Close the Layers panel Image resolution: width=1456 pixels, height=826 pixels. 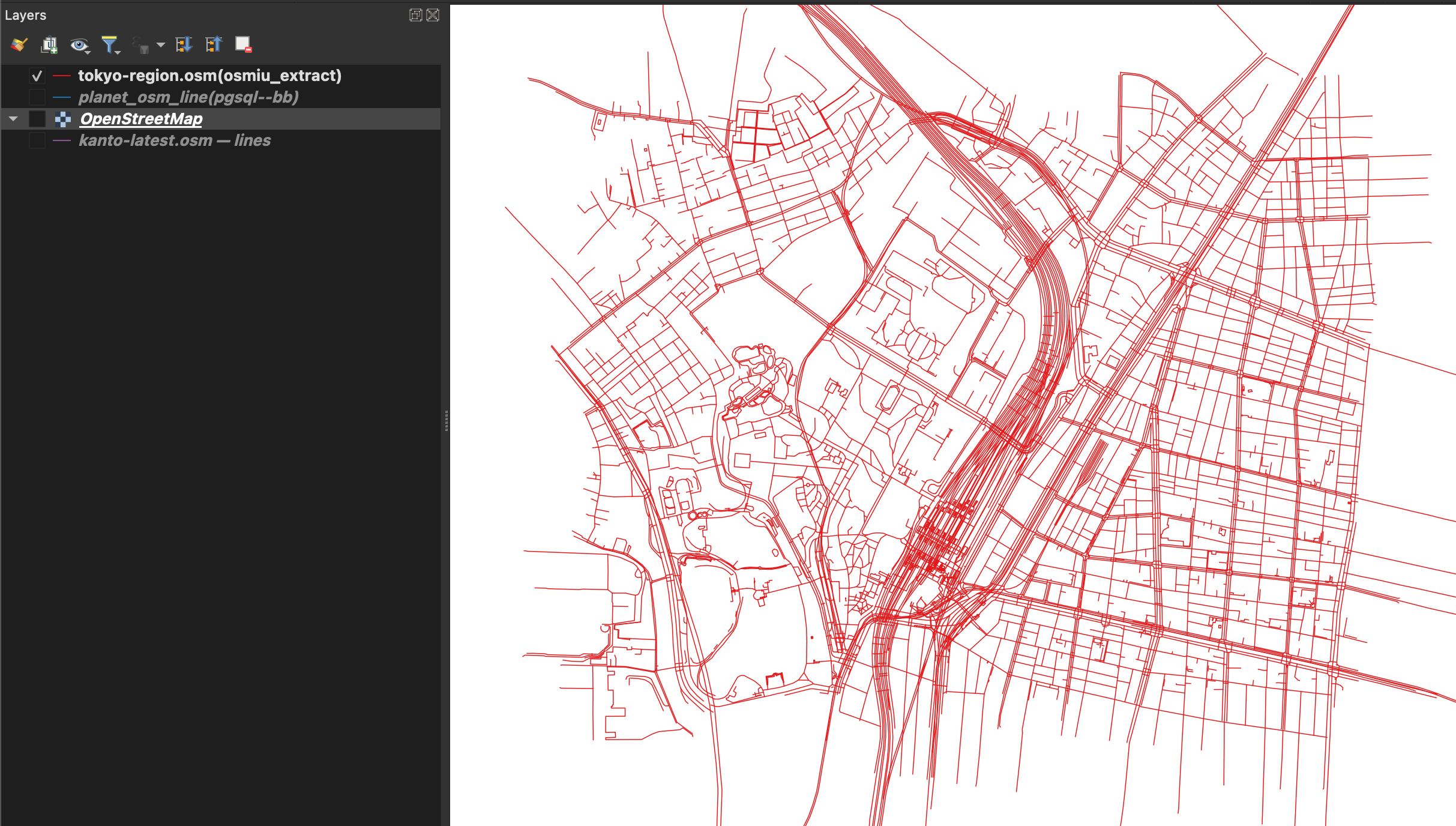point(433,15)
